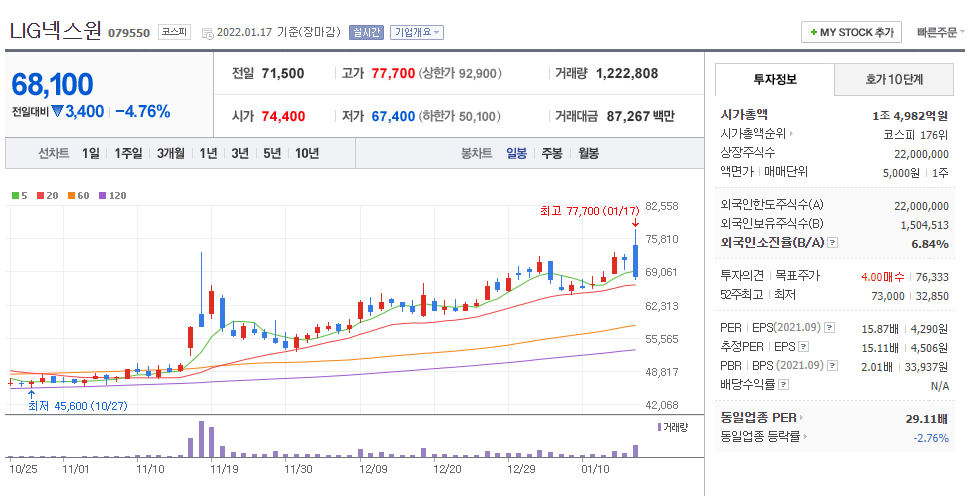This screenshot has width=969, height=496.
Task: Click the red 최고 arrow marker on chart
Action: 635,222
